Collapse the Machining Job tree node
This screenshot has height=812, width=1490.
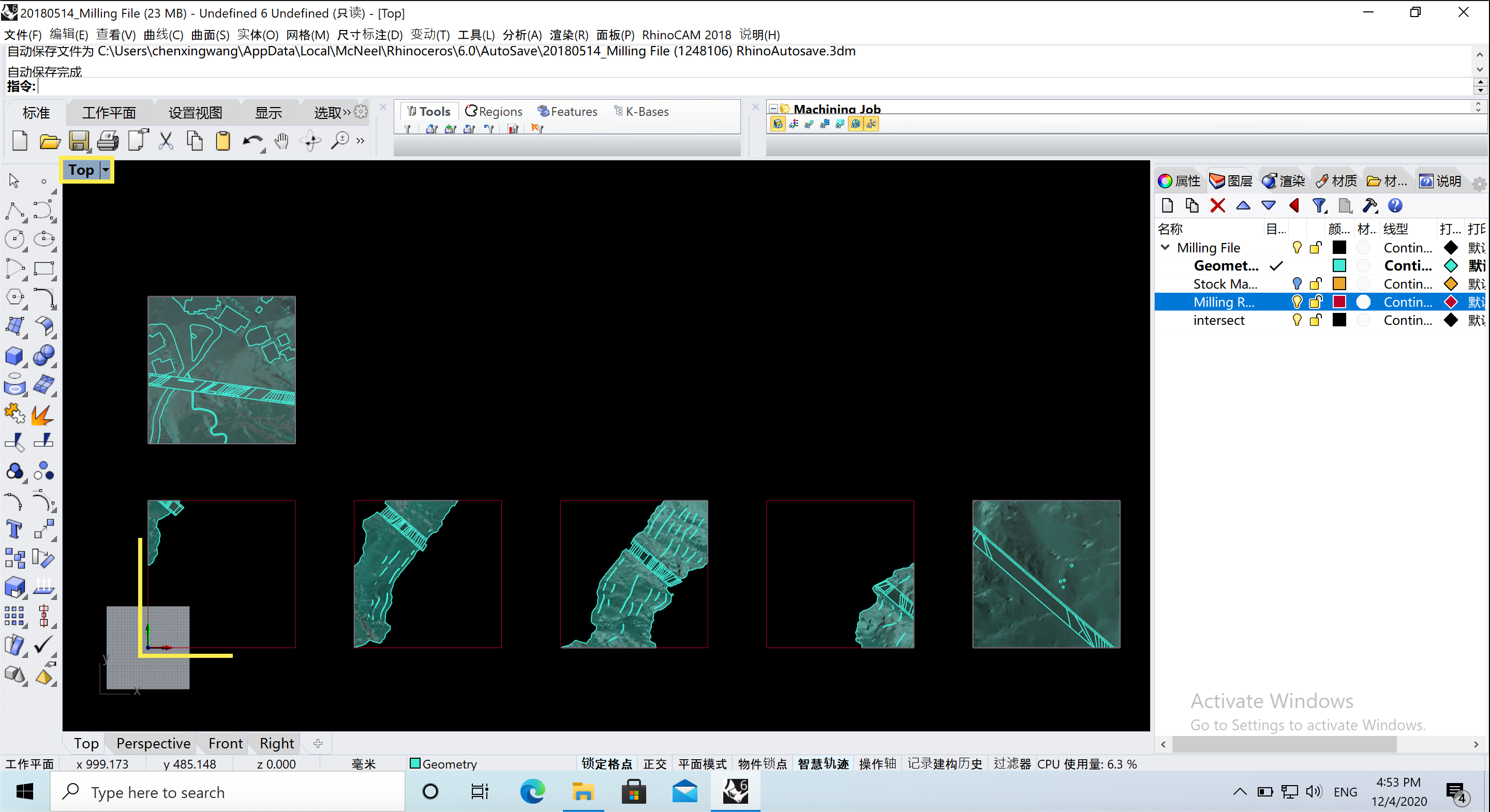click(773, 109)
